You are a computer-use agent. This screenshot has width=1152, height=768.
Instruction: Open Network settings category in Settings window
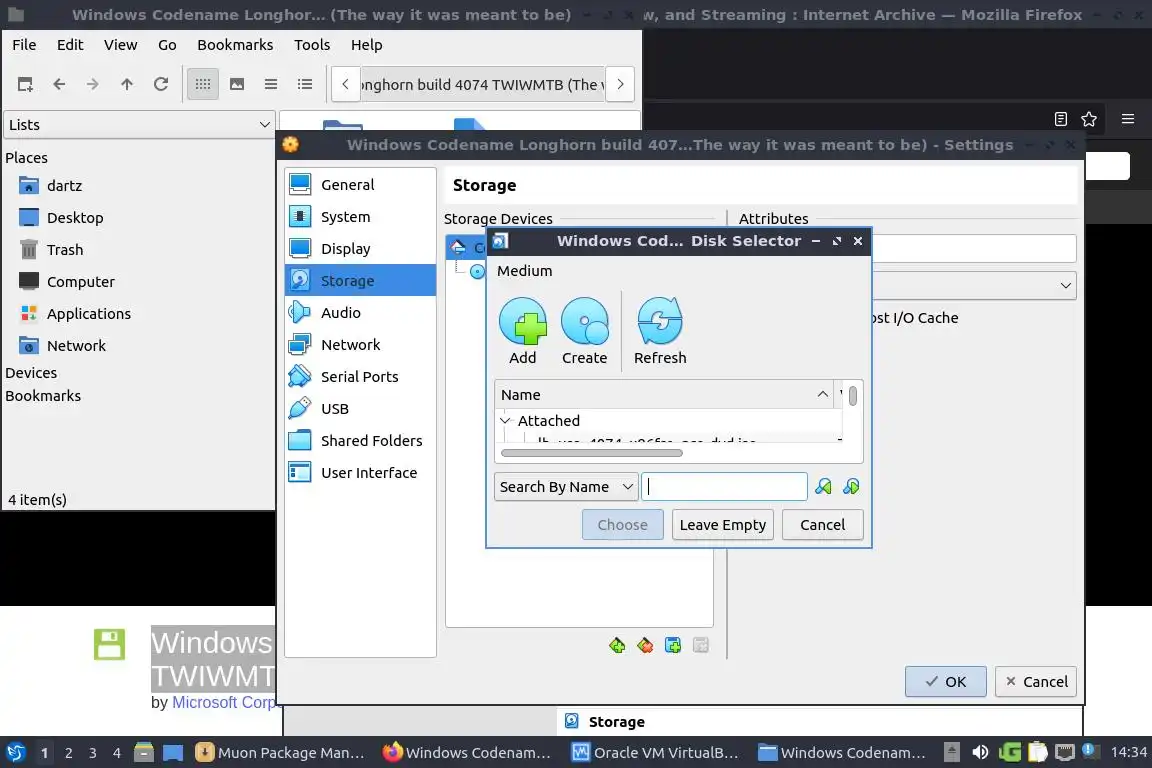[x=360, y=345]
